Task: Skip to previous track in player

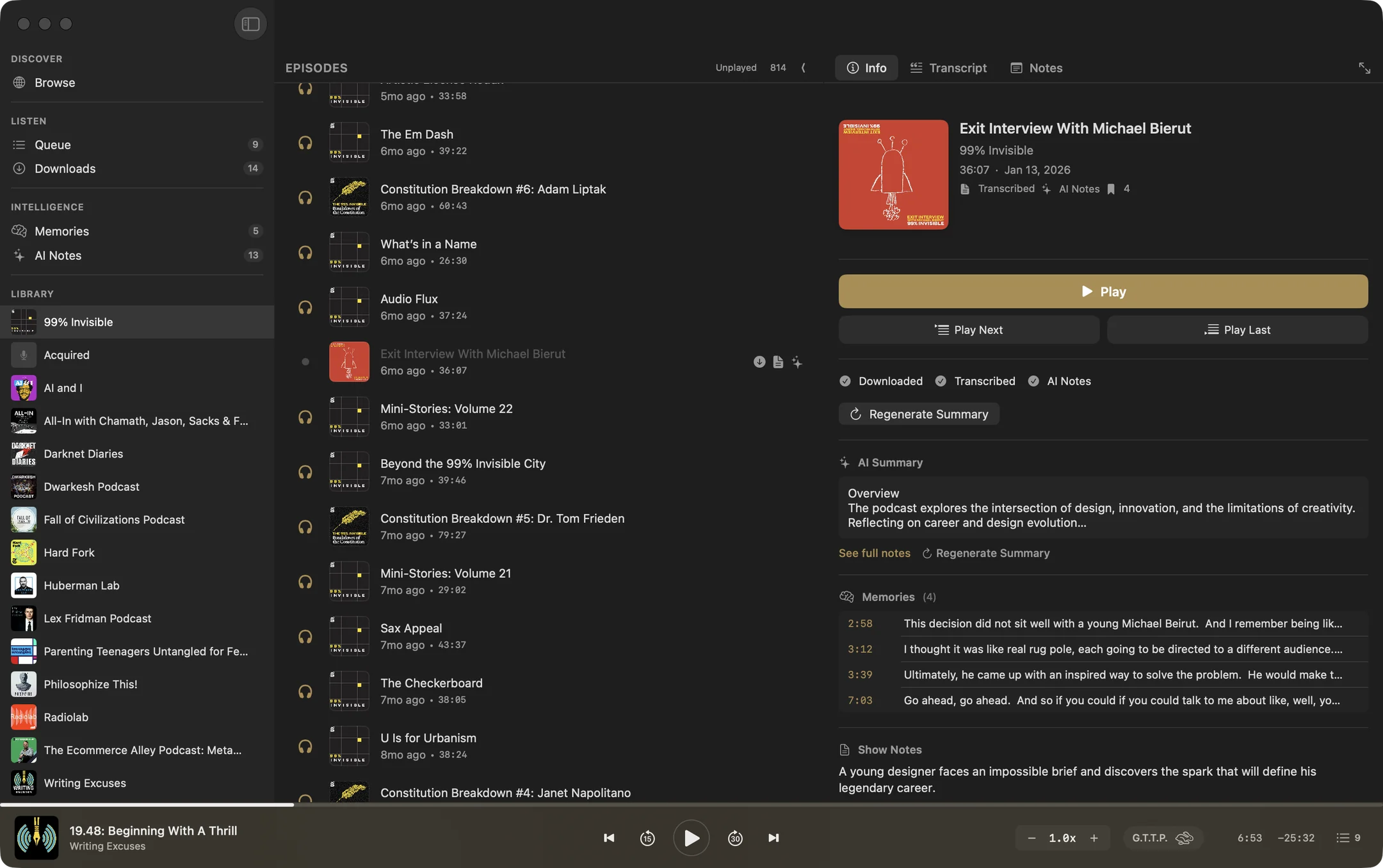Action: (x=609, y=838)
